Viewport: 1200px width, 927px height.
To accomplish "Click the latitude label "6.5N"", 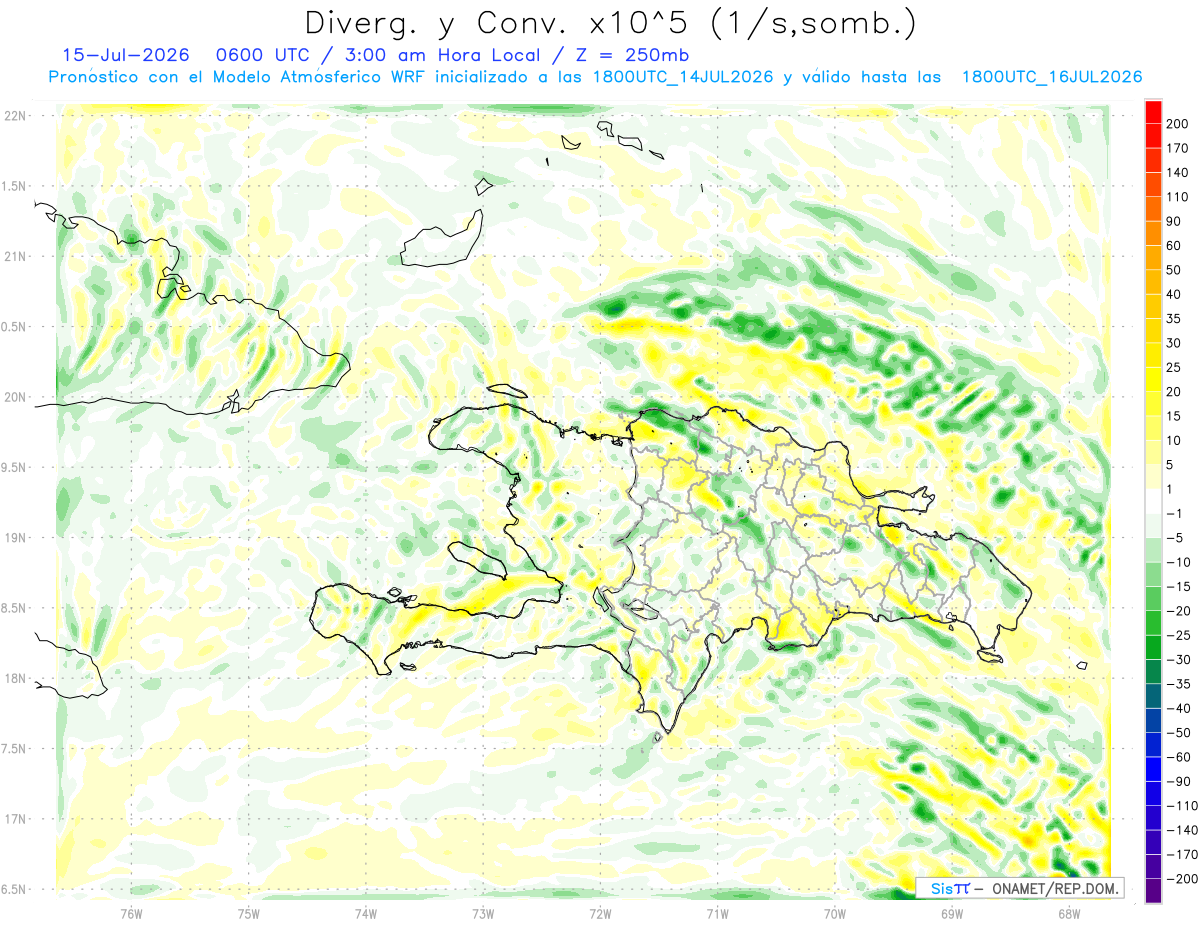I will 15,889.
